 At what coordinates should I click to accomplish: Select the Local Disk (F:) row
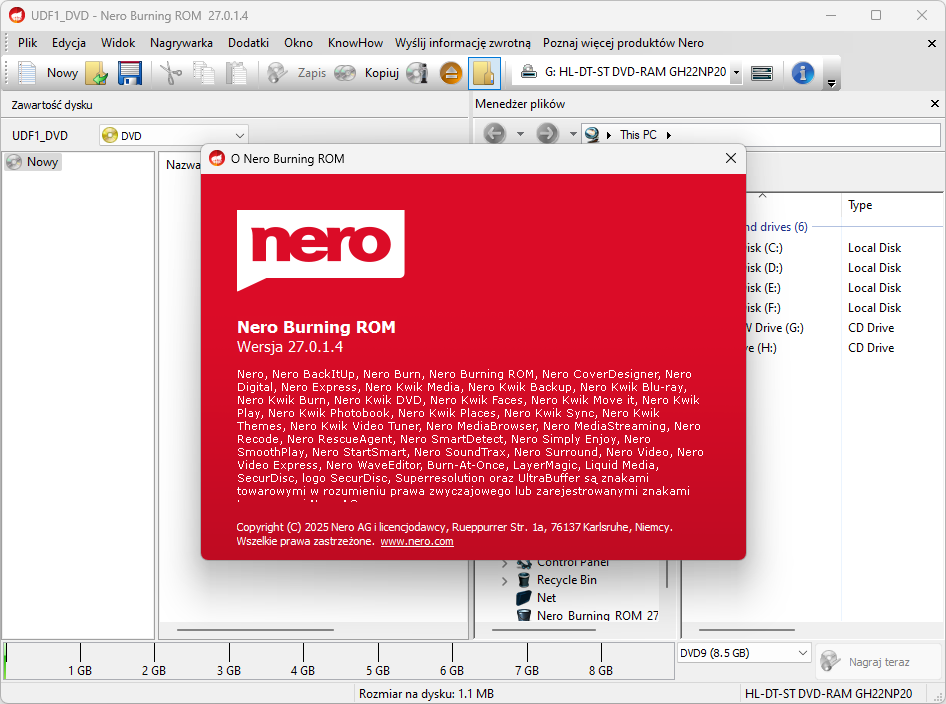point(845,308)
